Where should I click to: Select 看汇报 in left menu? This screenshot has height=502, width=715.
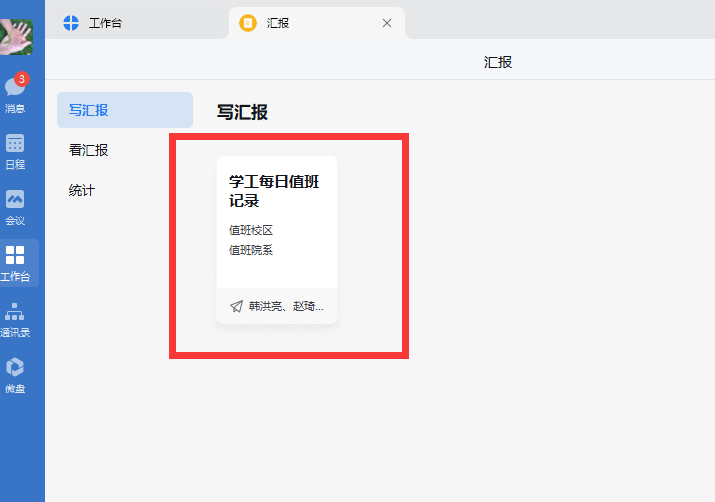click(88, 150)
